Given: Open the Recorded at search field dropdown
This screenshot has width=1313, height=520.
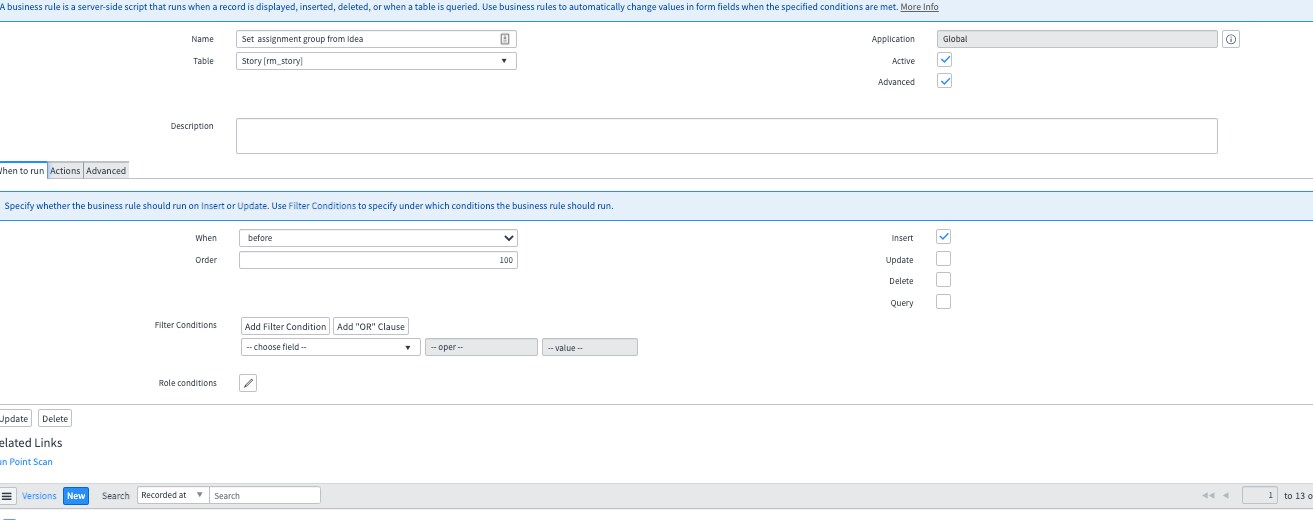Looking at the screenshot, I should click(x=172, y=495).
